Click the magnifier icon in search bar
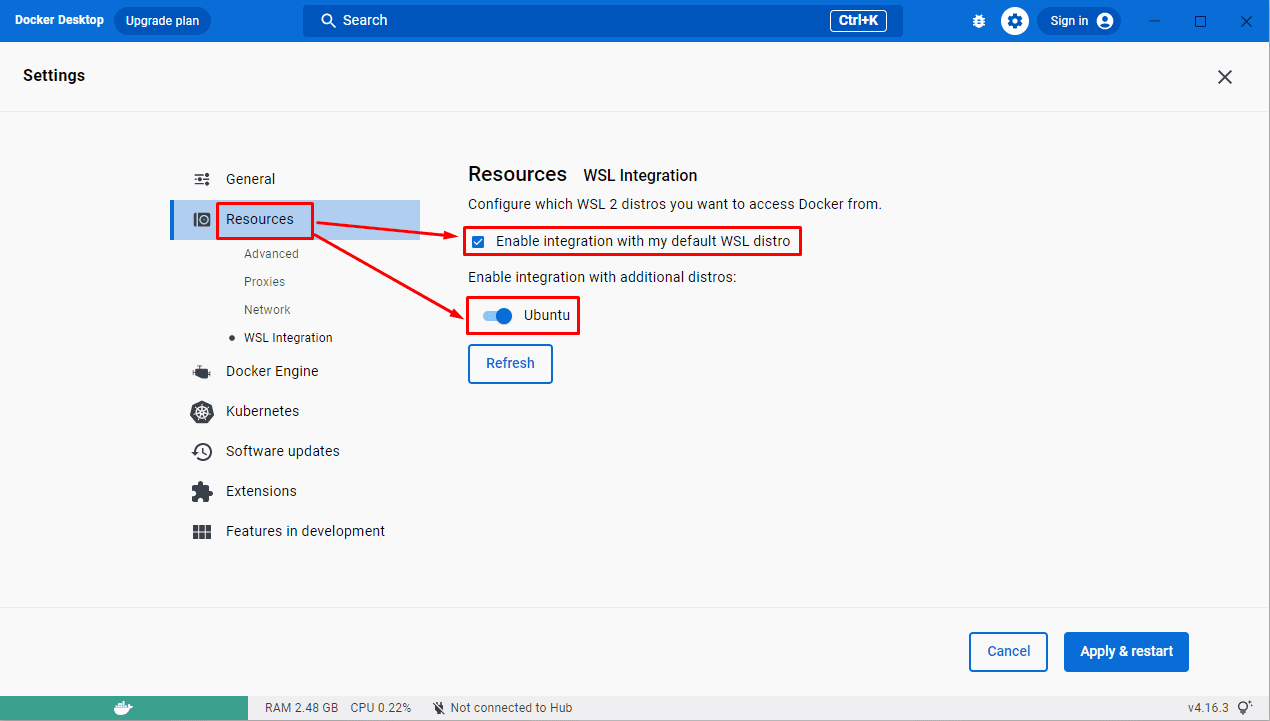Screen dimensions: 1270x721 click(x=328, y=20)
